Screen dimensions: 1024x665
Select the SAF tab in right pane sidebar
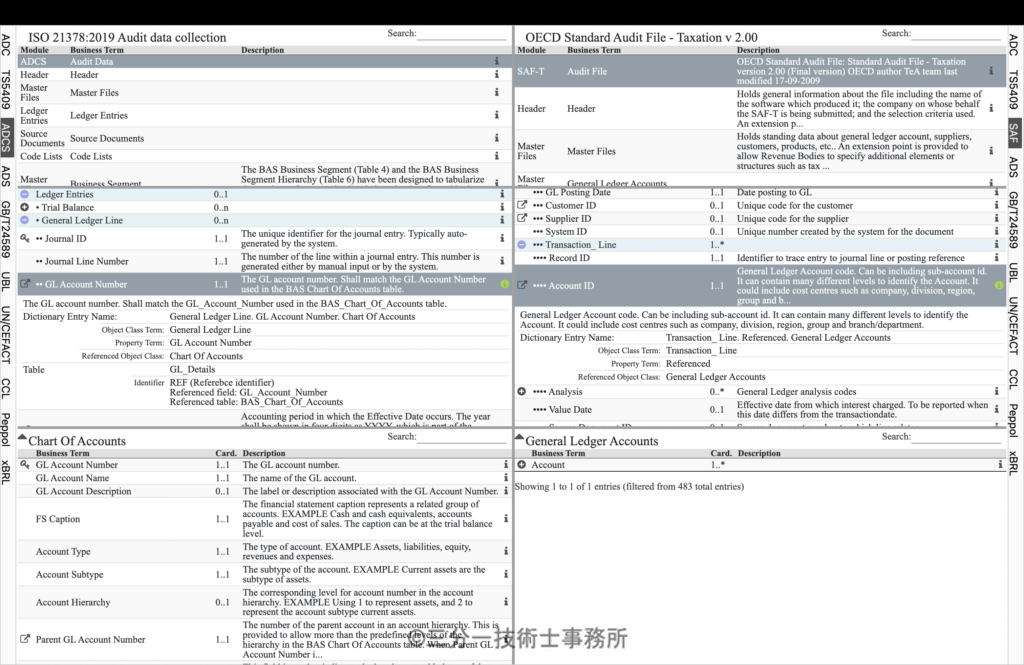click(1013, 133)
